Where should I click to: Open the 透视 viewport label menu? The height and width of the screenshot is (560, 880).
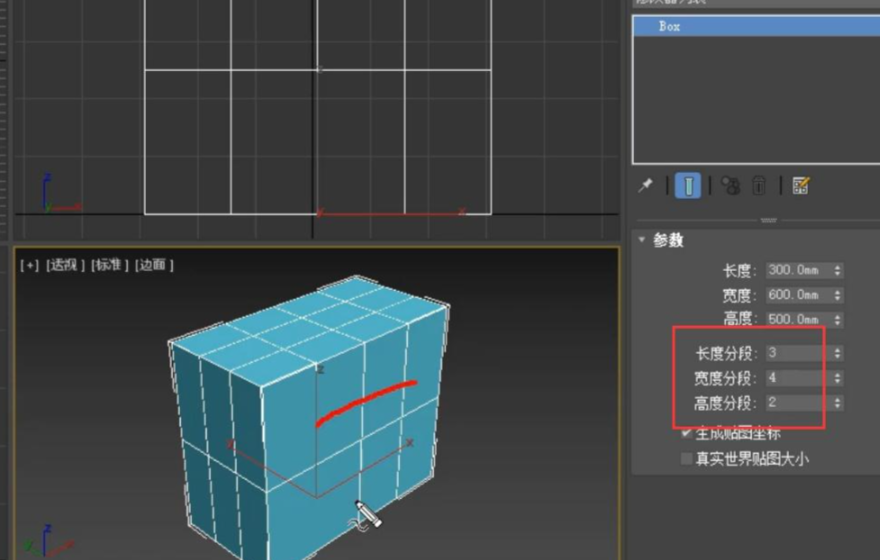pos(65,265)
